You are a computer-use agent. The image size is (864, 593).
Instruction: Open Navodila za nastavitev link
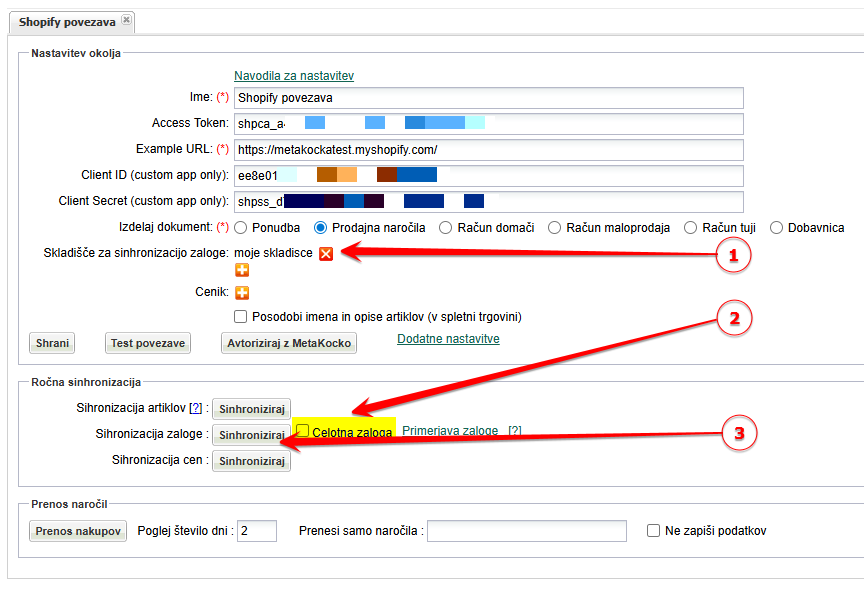[x=294, y=76]
